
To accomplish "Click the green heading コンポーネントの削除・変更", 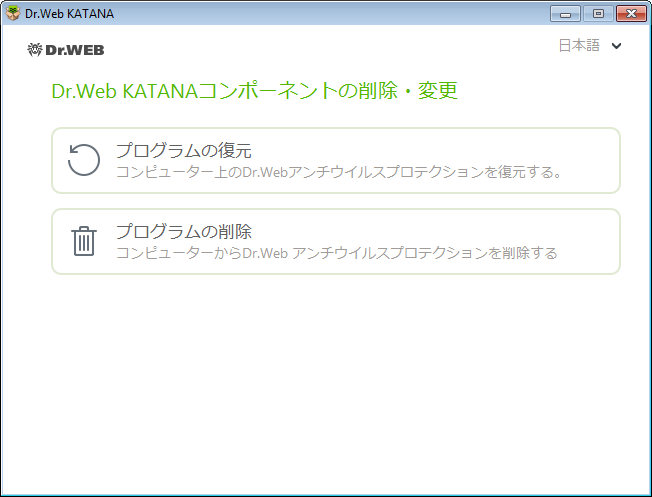I will (254, 91).
